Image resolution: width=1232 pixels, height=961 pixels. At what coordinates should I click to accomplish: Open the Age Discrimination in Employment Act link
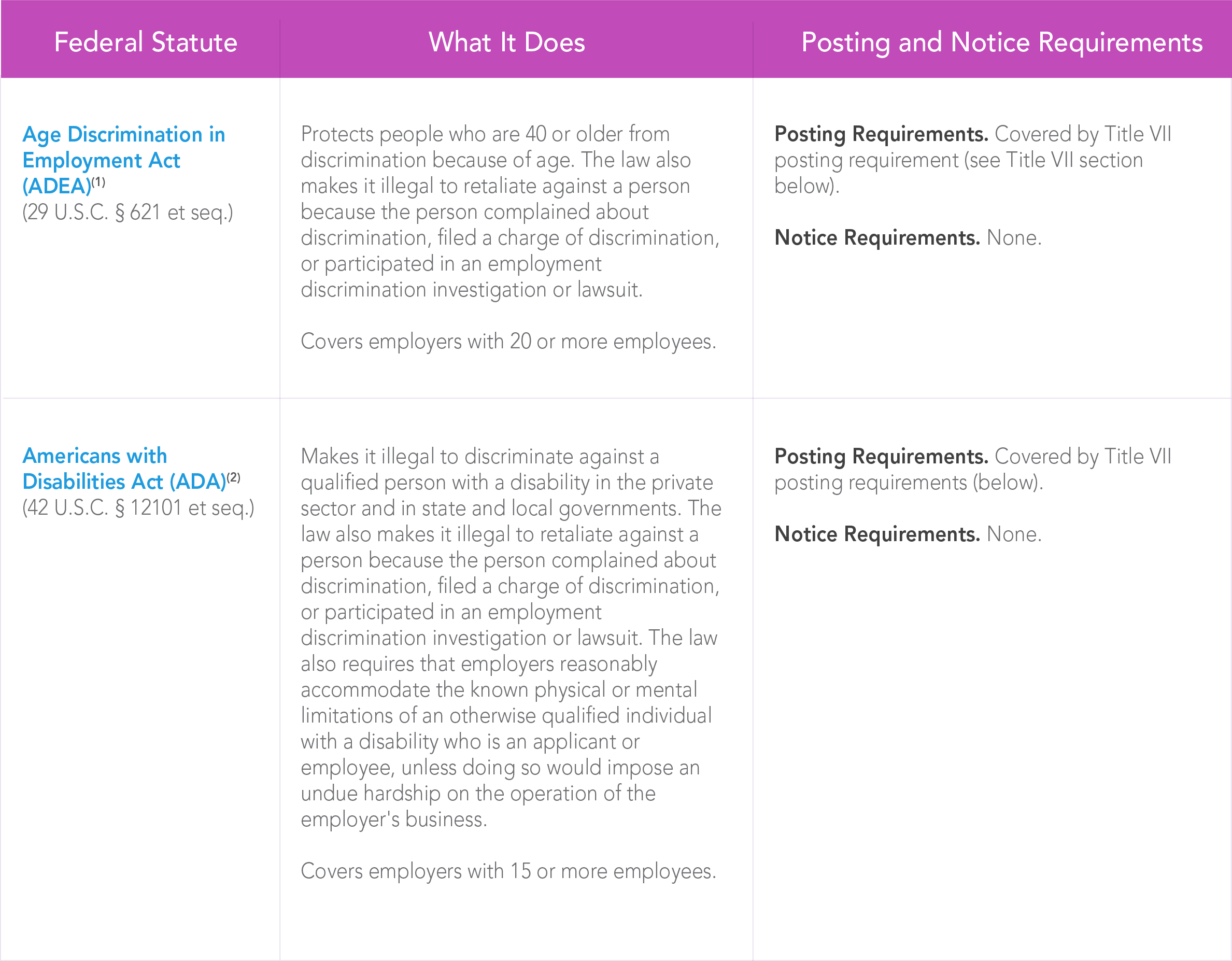(123, 160)
